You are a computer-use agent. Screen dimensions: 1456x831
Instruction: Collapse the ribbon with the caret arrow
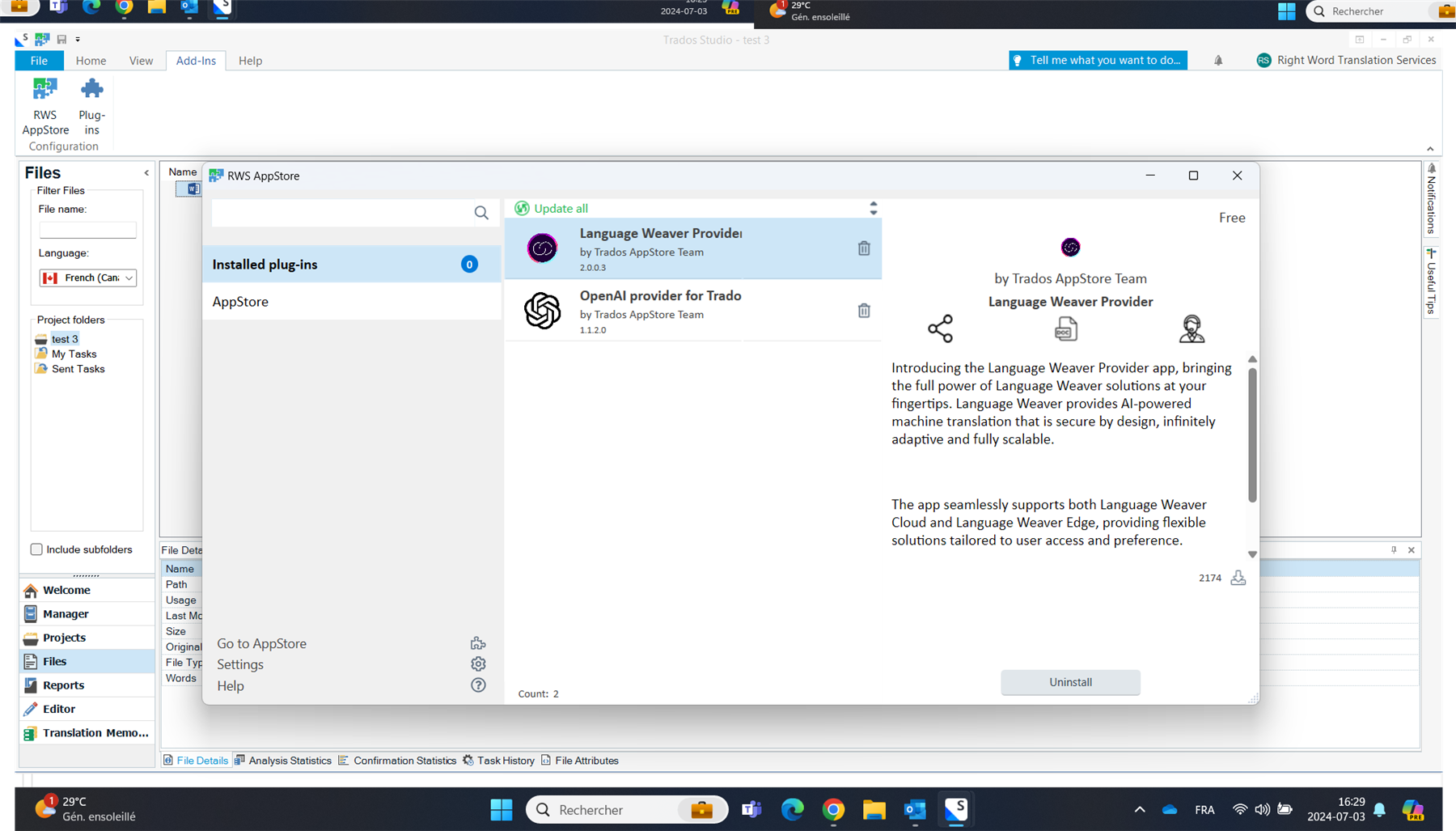pyautogui.click(x=1430, y=149)
